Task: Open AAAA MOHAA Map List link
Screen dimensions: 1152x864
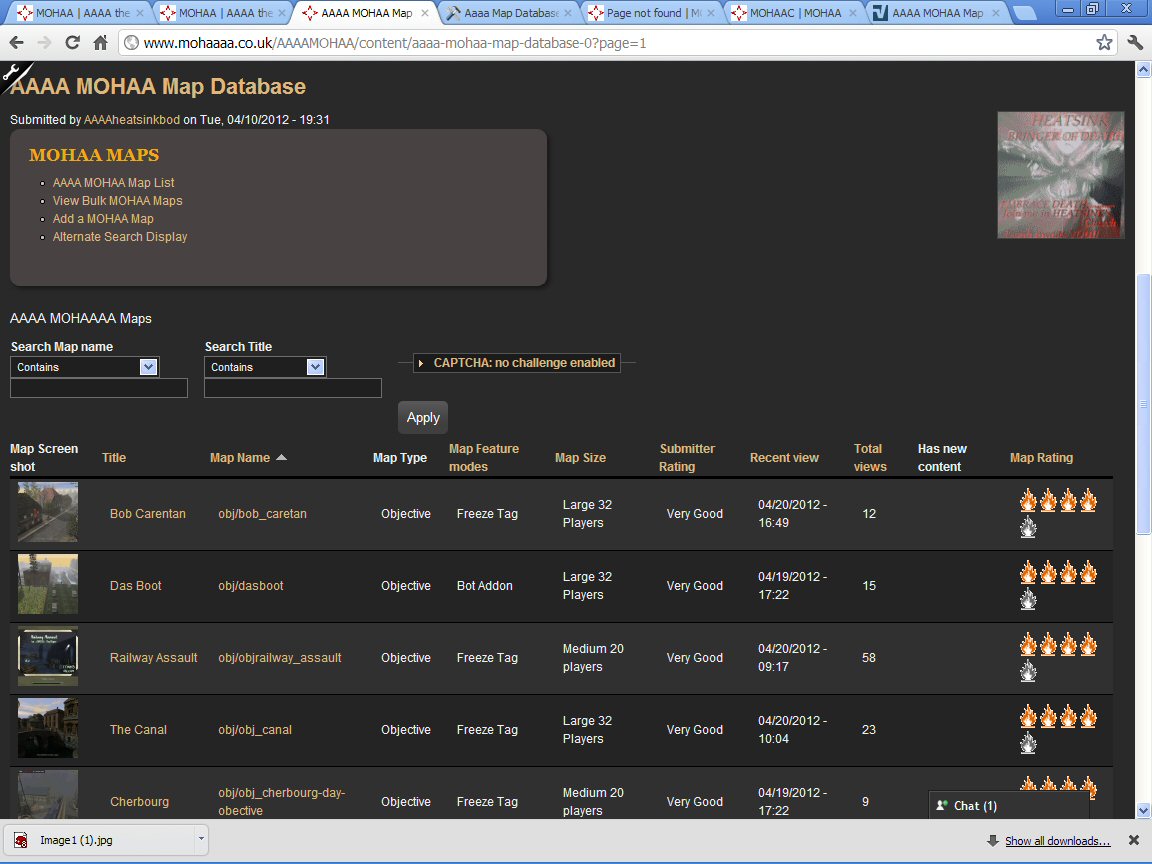Action: 113,182
